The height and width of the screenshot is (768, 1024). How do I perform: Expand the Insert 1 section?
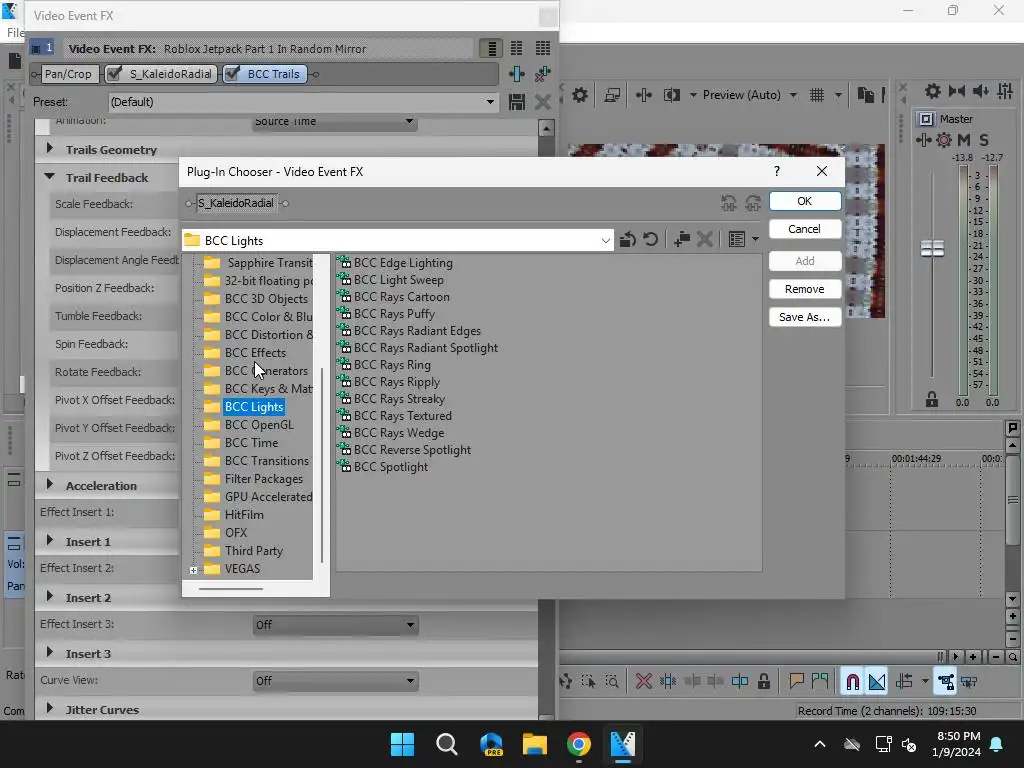point(50,541)
